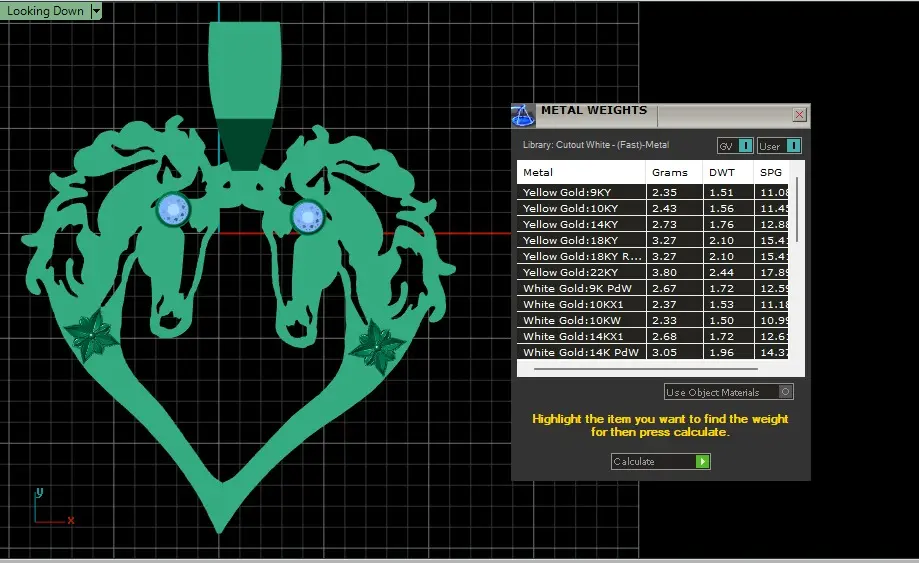Select the White Gold:10KX1 row

(652, 304)
